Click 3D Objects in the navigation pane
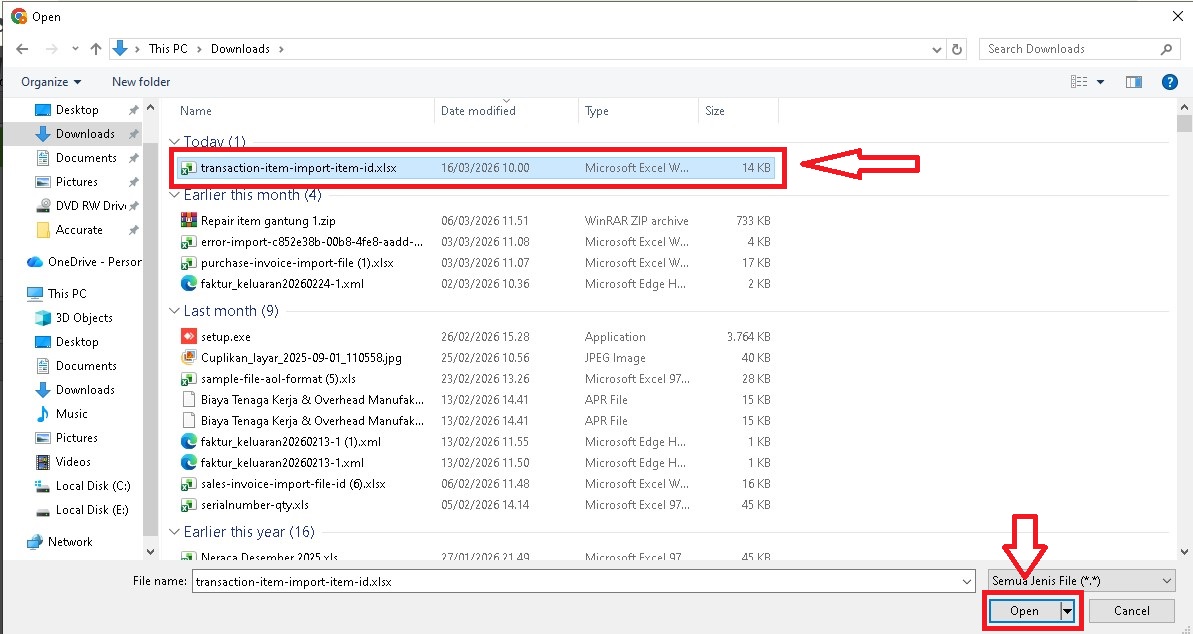 (84, 318)
